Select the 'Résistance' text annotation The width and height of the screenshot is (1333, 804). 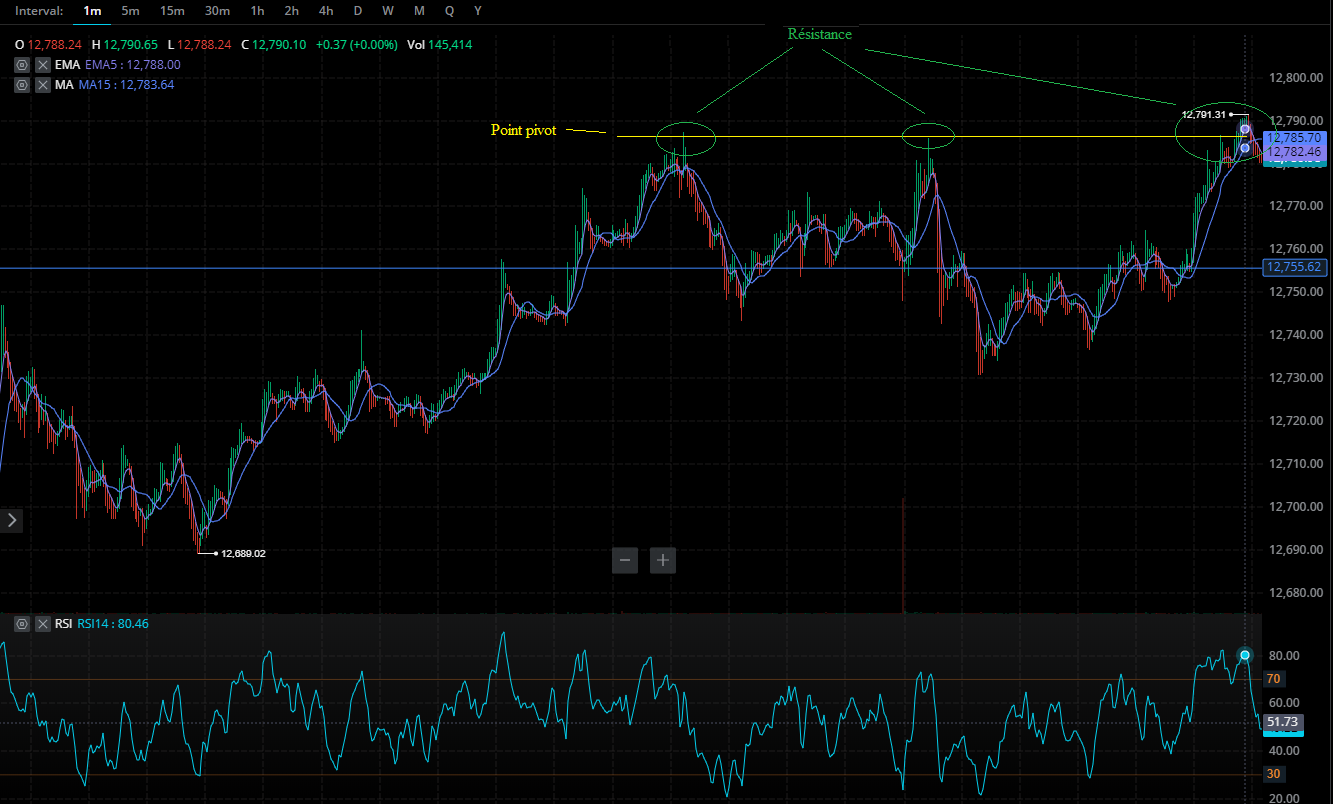click(820, 34)
